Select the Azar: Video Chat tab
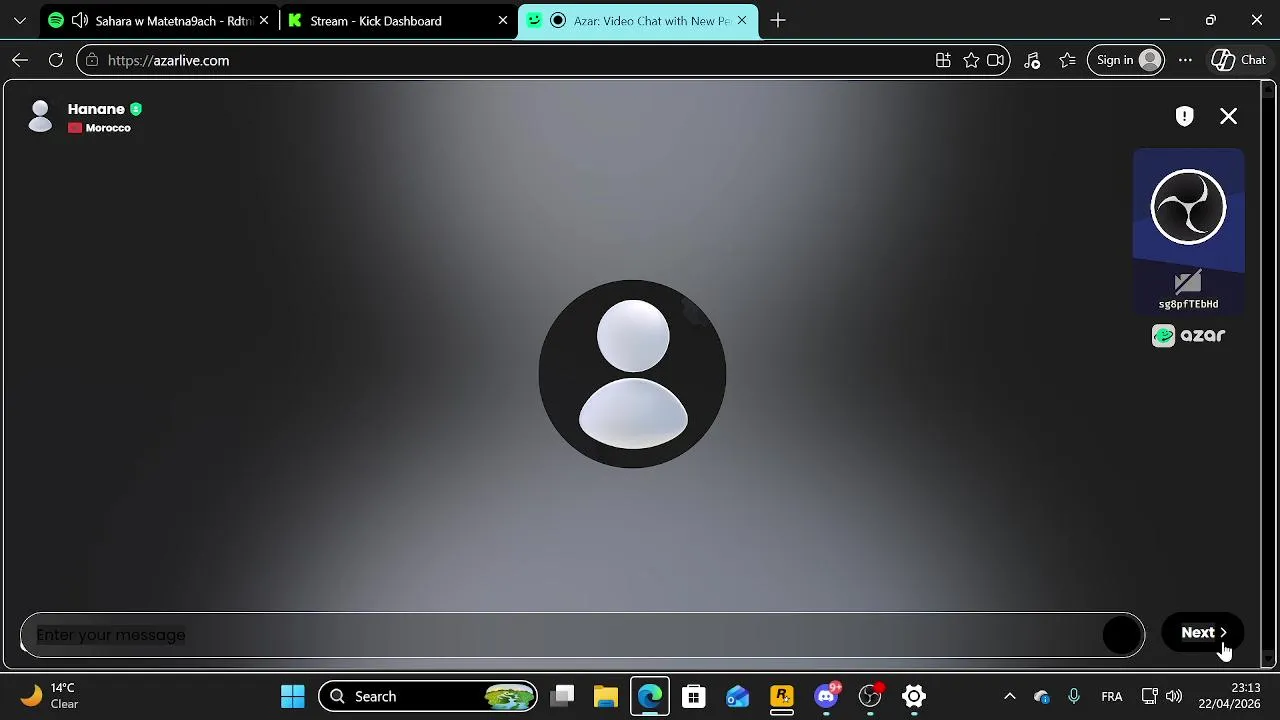Screen dimensions: 1280x720 640,20
